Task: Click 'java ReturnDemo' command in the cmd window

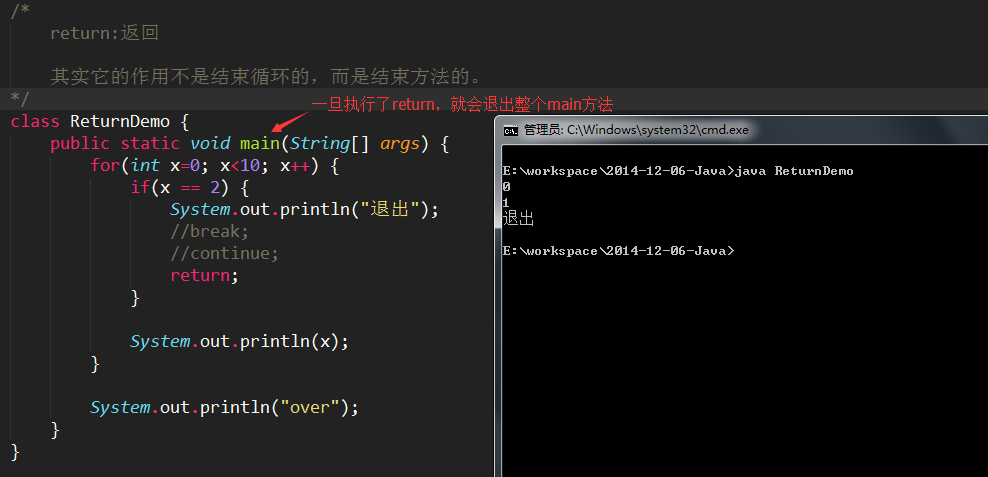Action: click(x=795, y=171)
